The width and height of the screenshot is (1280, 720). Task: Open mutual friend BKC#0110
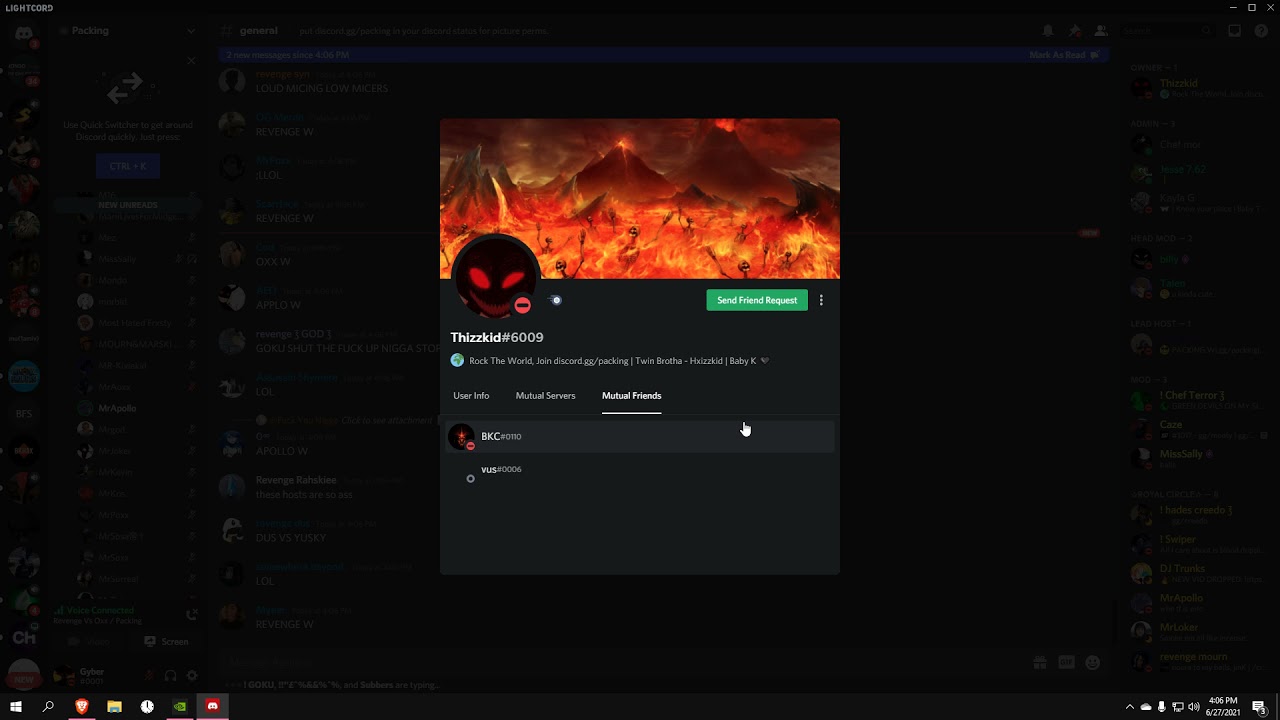(640, 437)
